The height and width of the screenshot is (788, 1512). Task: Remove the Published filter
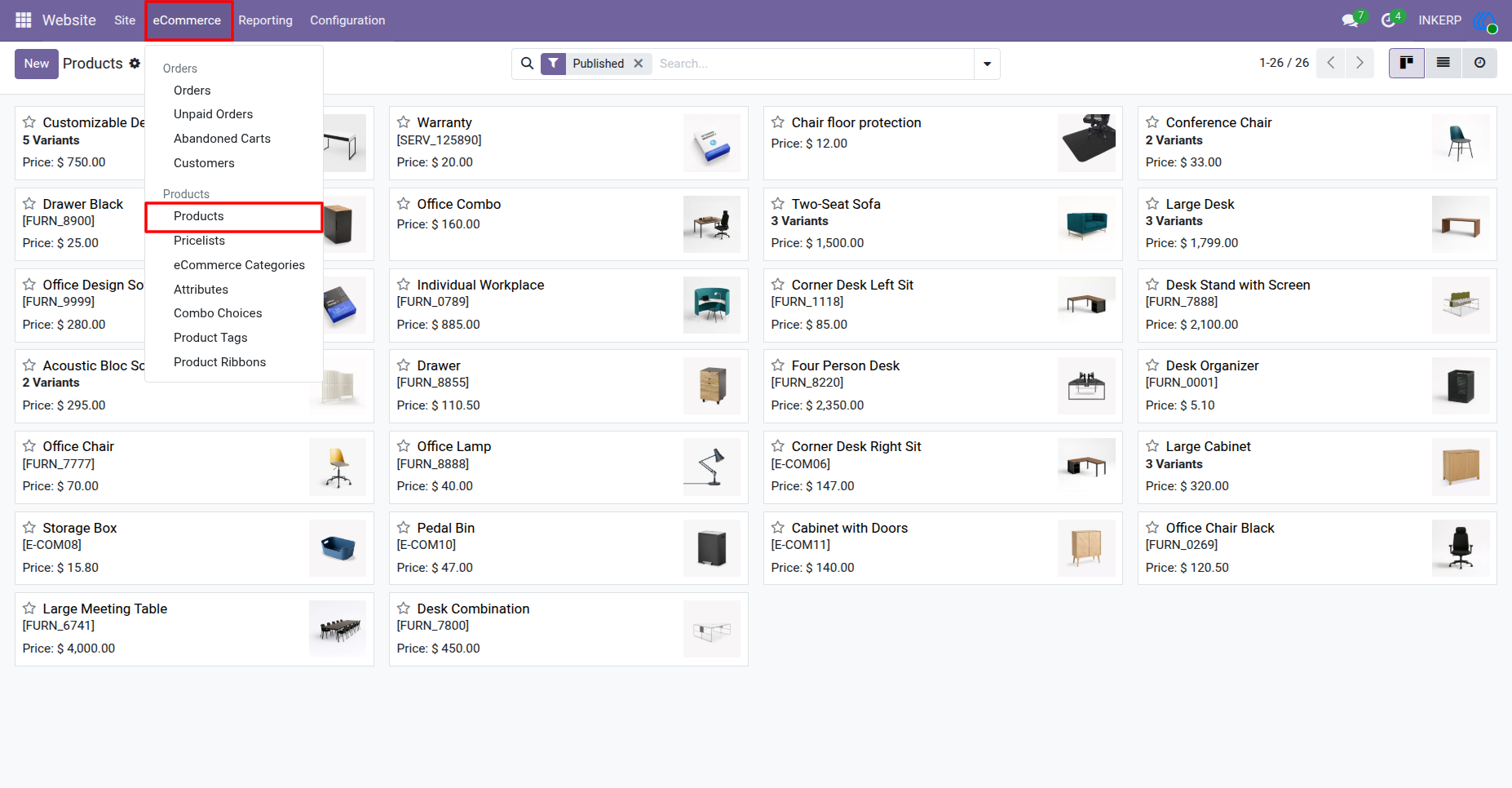[x=639, y=64]
